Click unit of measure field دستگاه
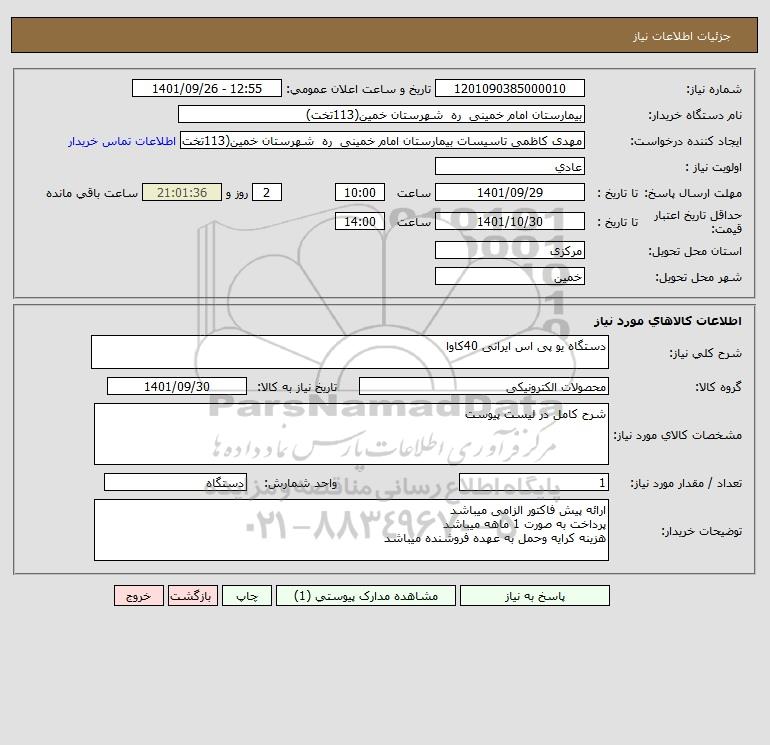The width and height of the screenshot is (770, 745). pyautogui.click(x=175, y=482)
